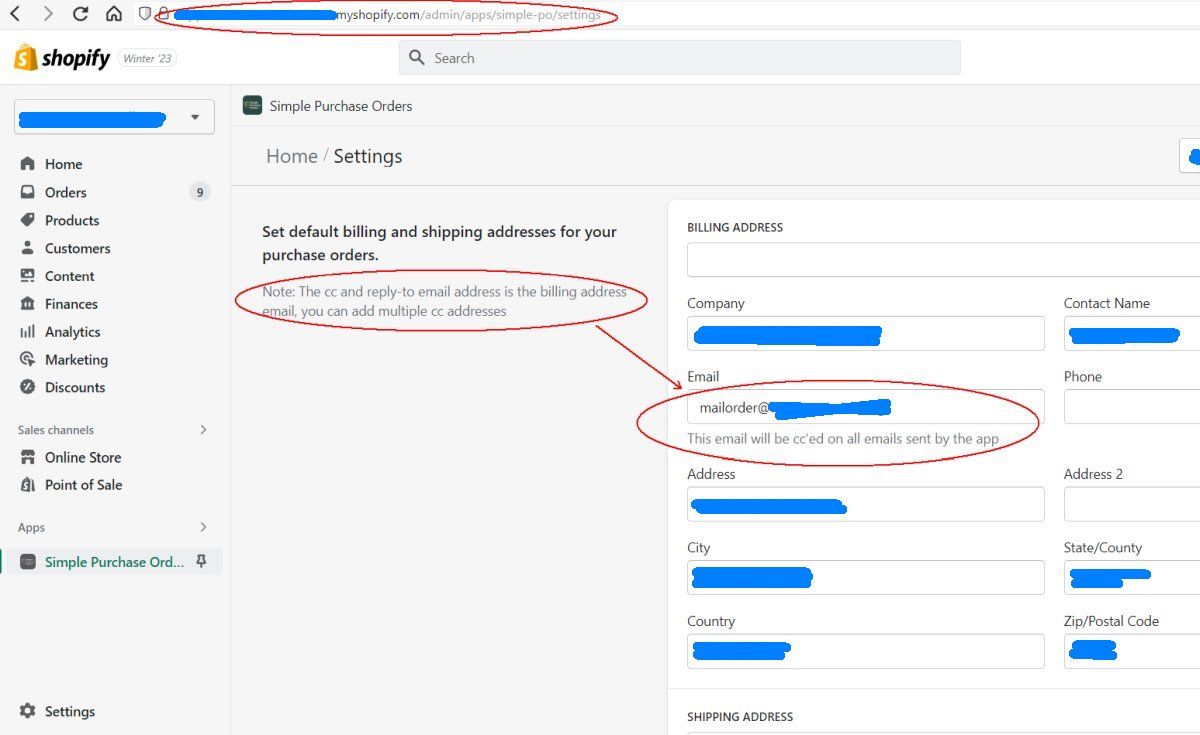Viewport: 1200px width, 735px height.
Task: Reload the page with refresh icon
Action: [x=81, y=14]
